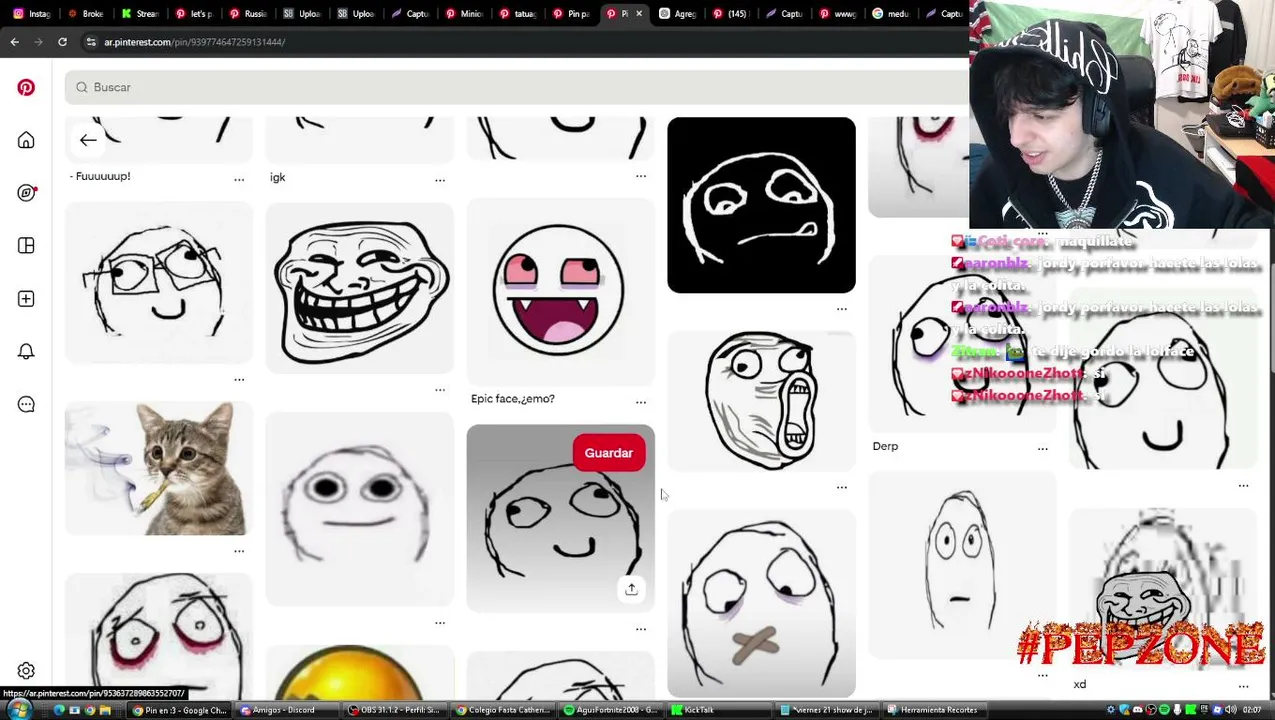Switch to the 'Minio' Pinterest tab
1275x720 pixels.
tap(464, 13)
